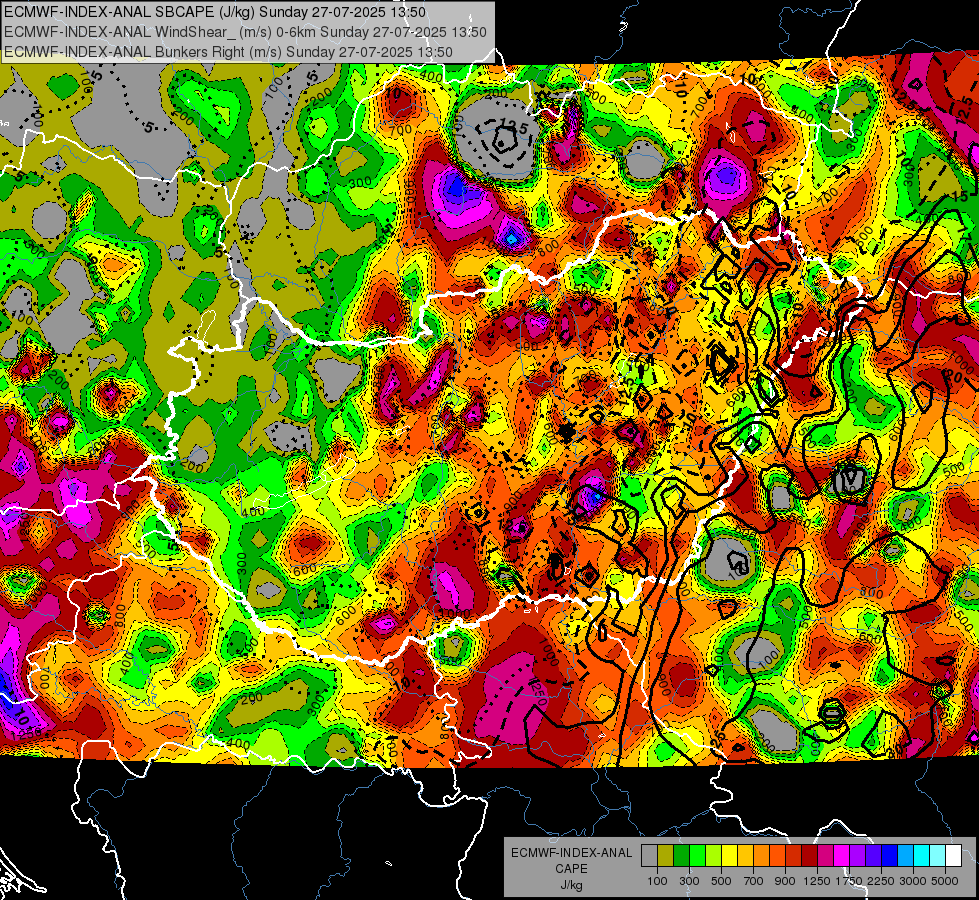Viewport: 979px width, 900px height.
Task: Click the 900 value under the legend
Action: coord(785,881)
